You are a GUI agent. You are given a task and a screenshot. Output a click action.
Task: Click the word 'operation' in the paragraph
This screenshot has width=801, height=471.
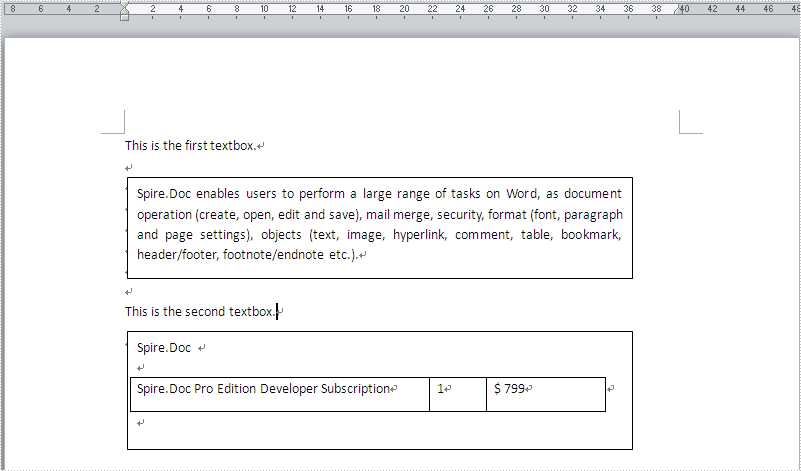coord(164,215)
